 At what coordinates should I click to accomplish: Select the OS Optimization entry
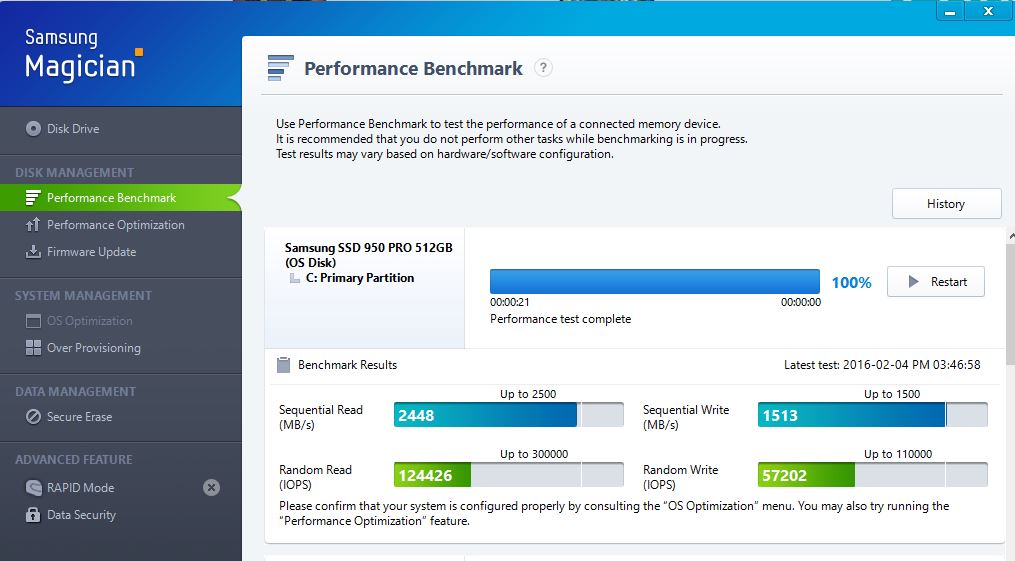pos(89,321)
